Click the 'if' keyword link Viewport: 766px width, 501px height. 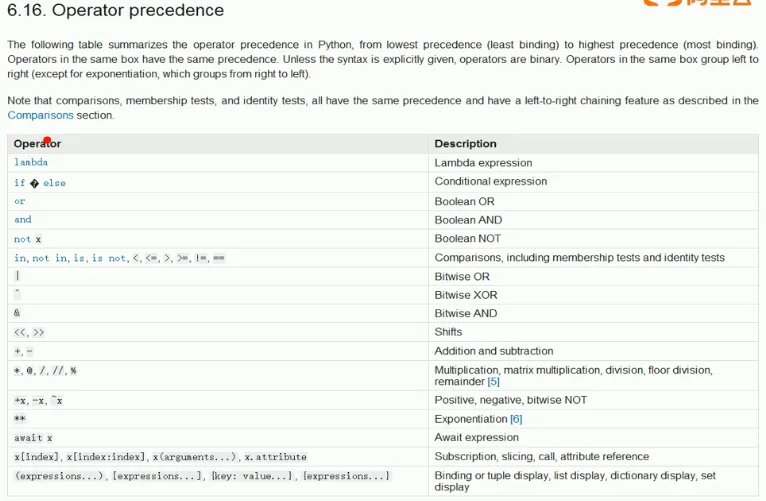(x=19, y=183)
